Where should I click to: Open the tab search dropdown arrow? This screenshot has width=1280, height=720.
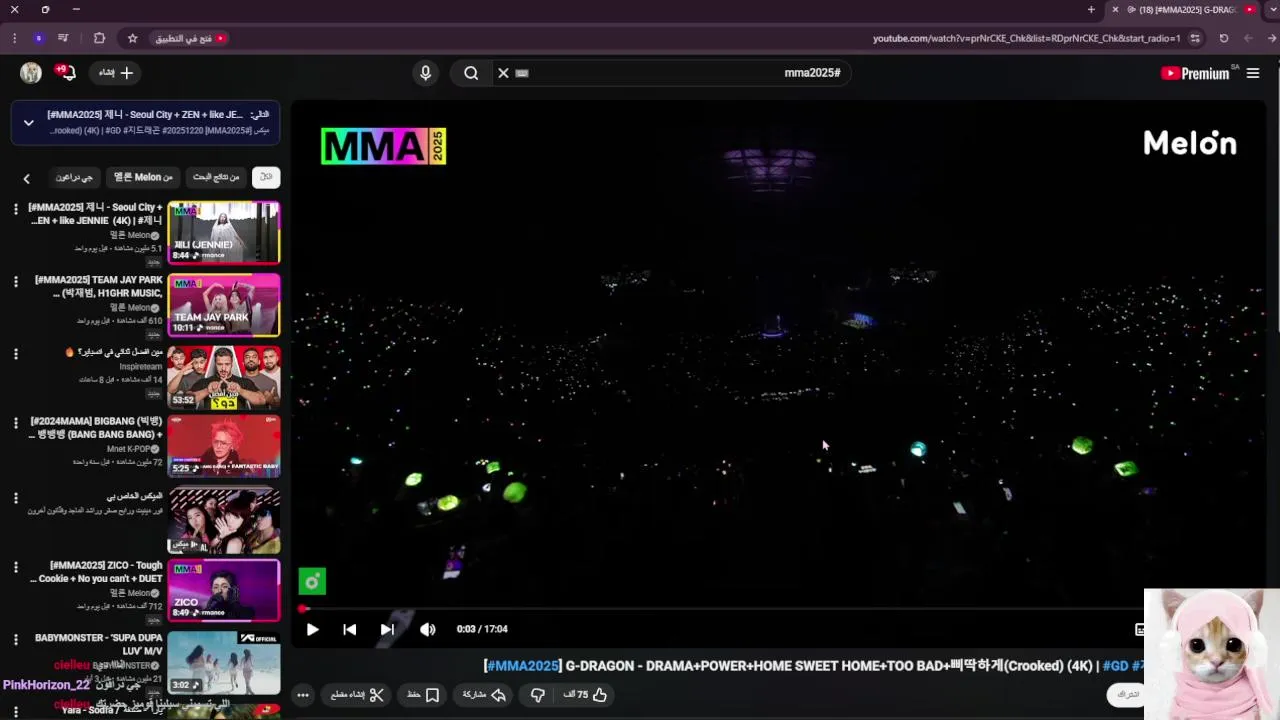(x=1272, y=10)
